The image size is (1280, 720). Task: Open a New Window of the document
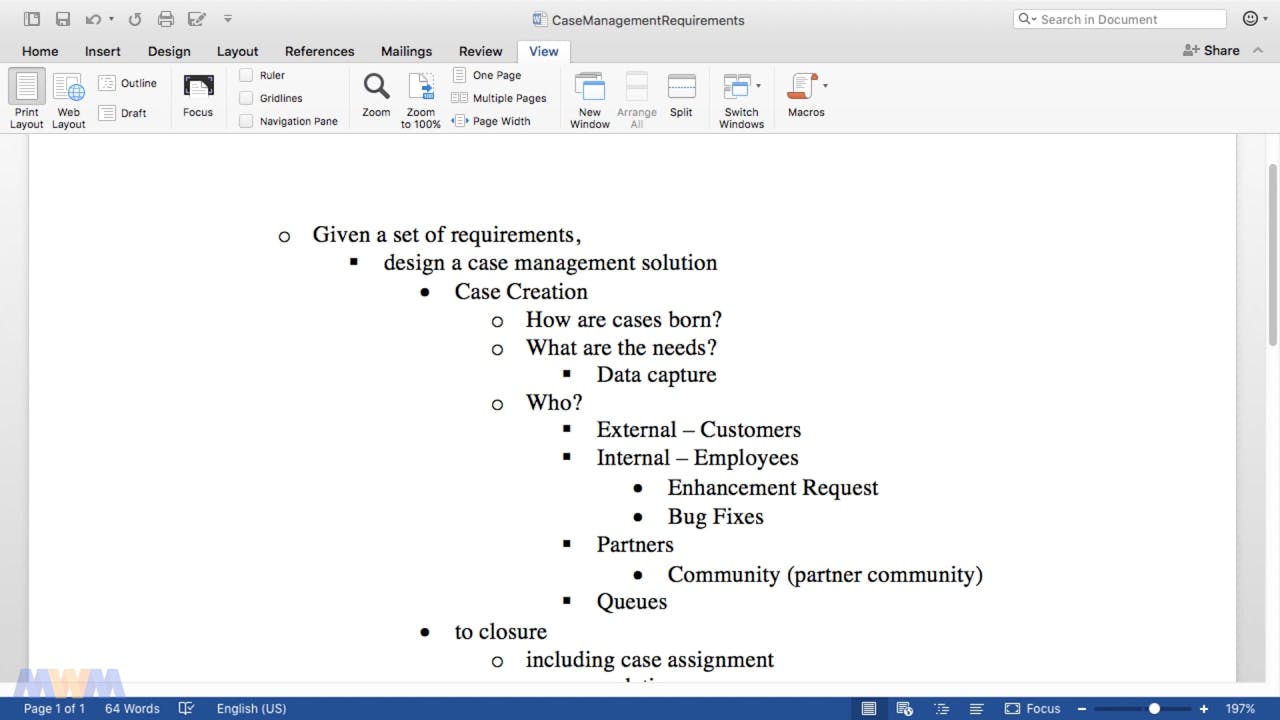tap(590, 99)
